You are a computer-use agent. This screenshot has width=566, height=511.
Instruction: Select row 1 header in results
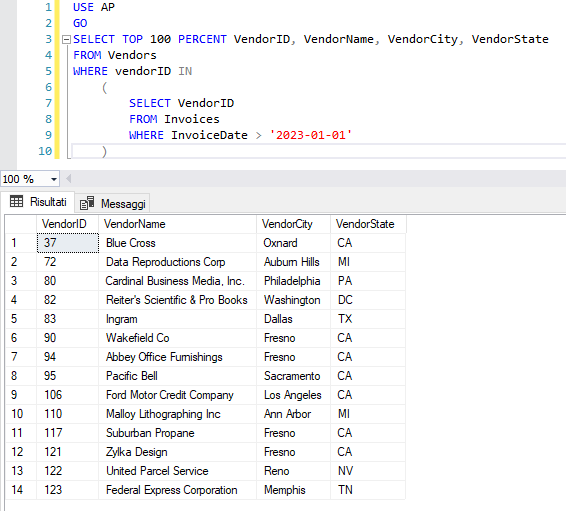coord(21,243)
